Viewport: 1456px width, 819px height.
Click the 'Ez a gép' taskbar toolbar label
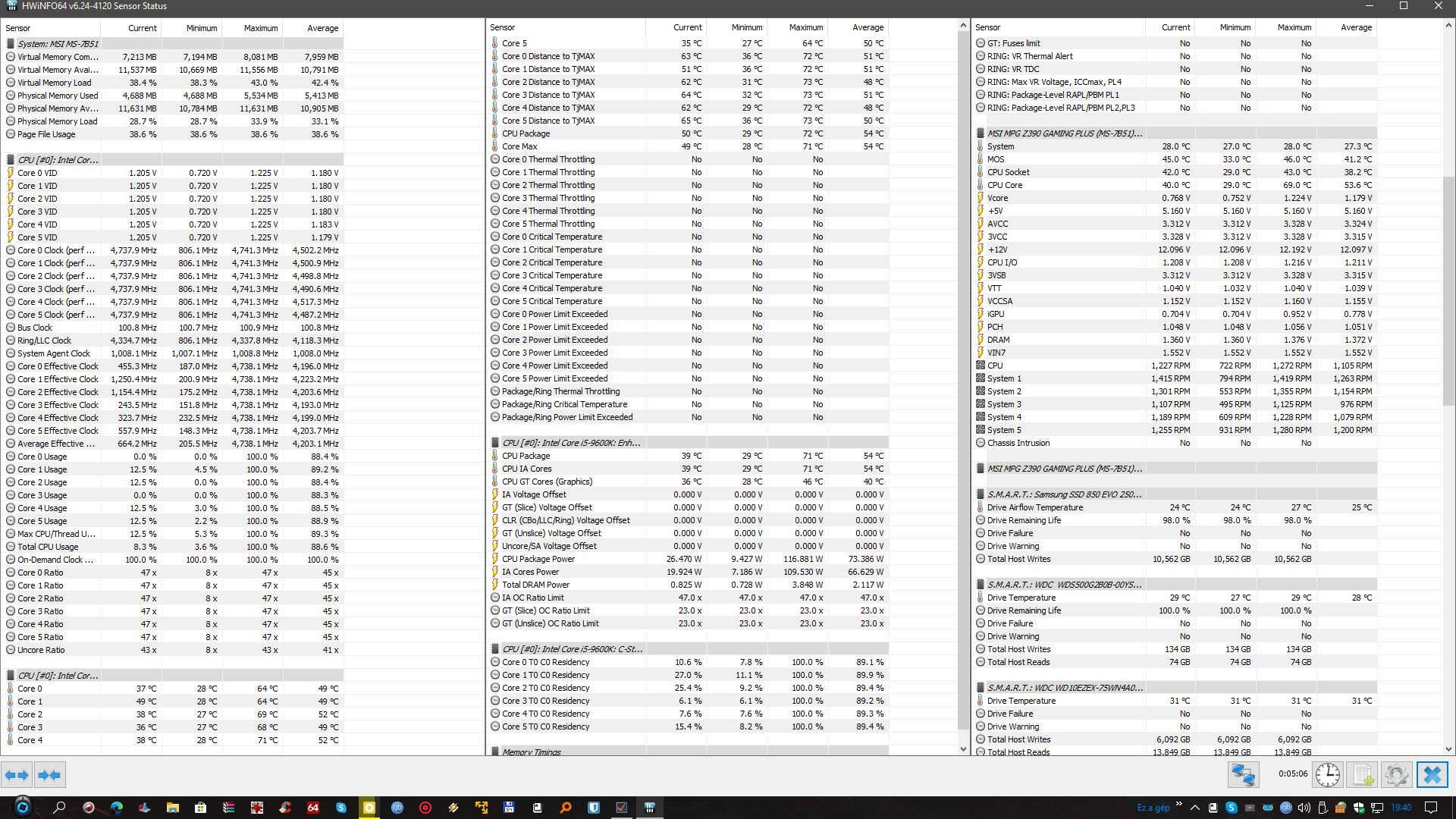(1153, 808)
